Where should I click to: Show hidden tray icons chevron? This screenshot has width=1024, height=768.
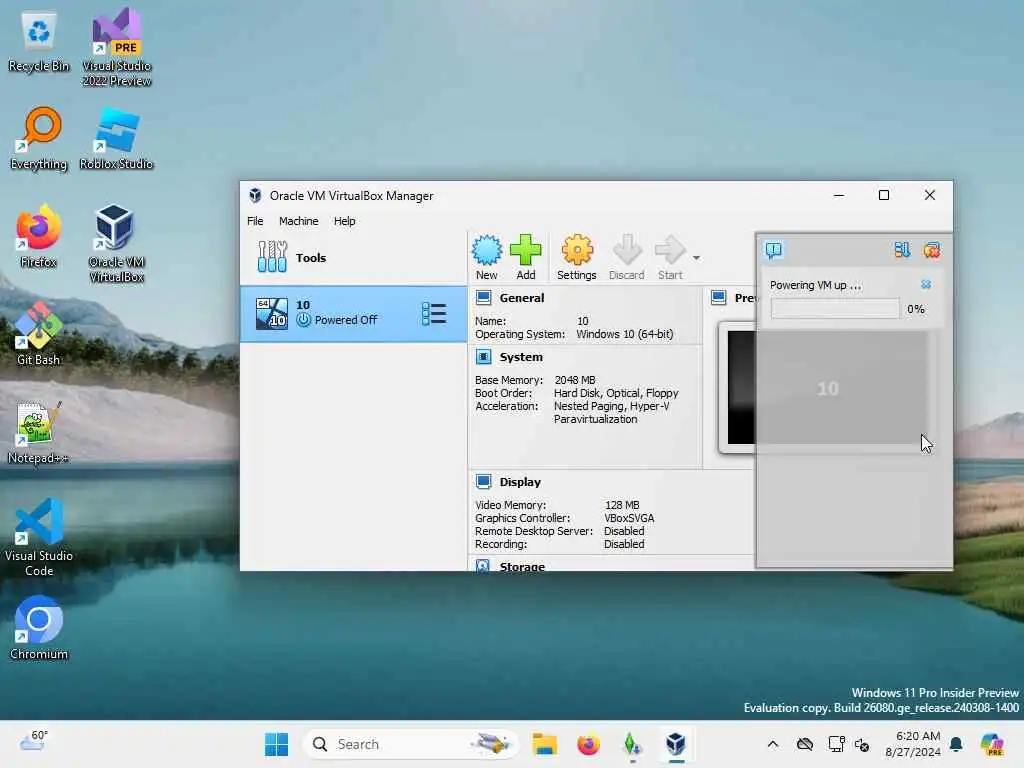(x=773, y=744)
